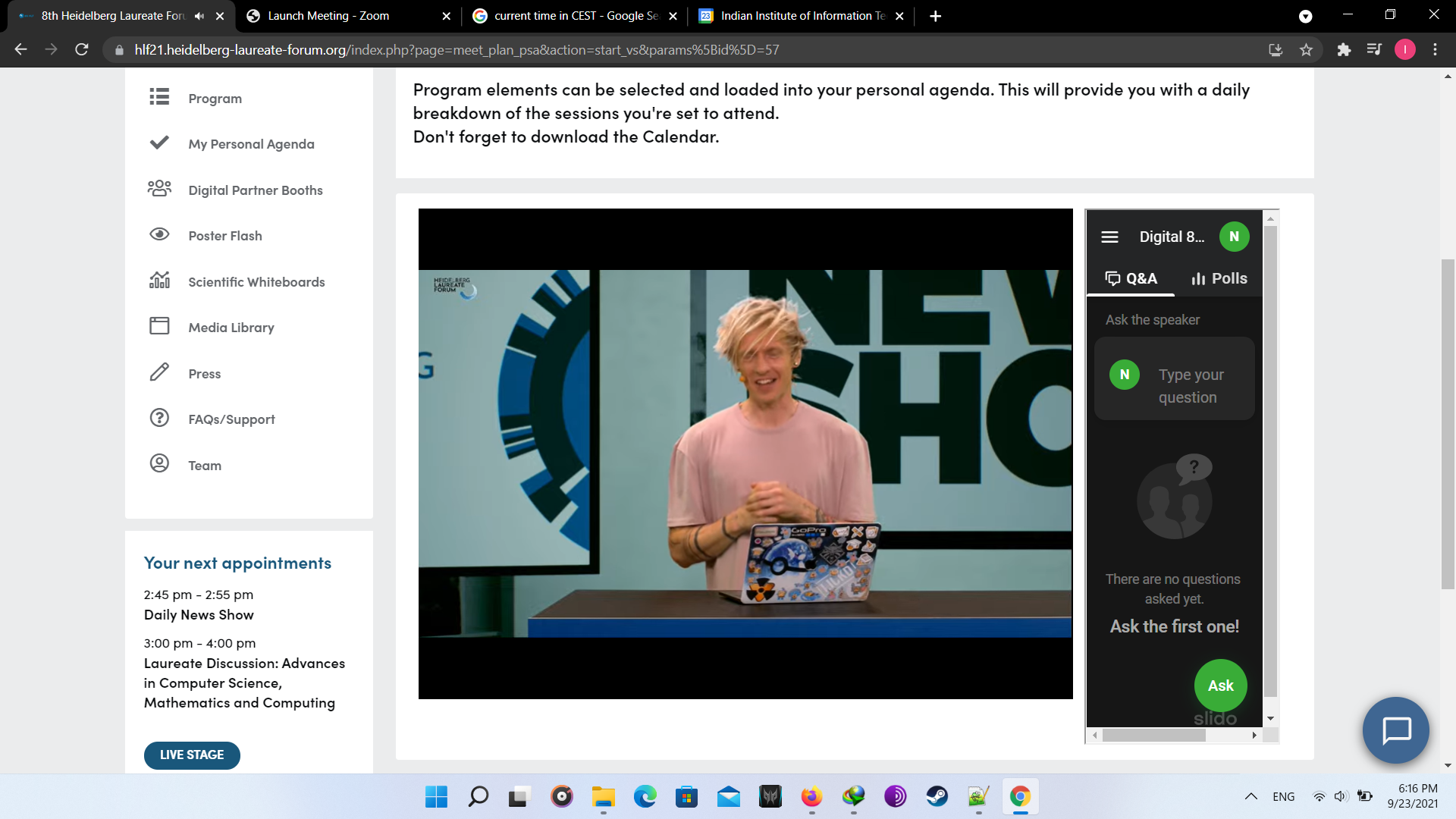The height and width of the screenshot is (819, 1456).
Task: Mute the Heidelberg Laureate Forum tab audio
Action: point(199,16)
